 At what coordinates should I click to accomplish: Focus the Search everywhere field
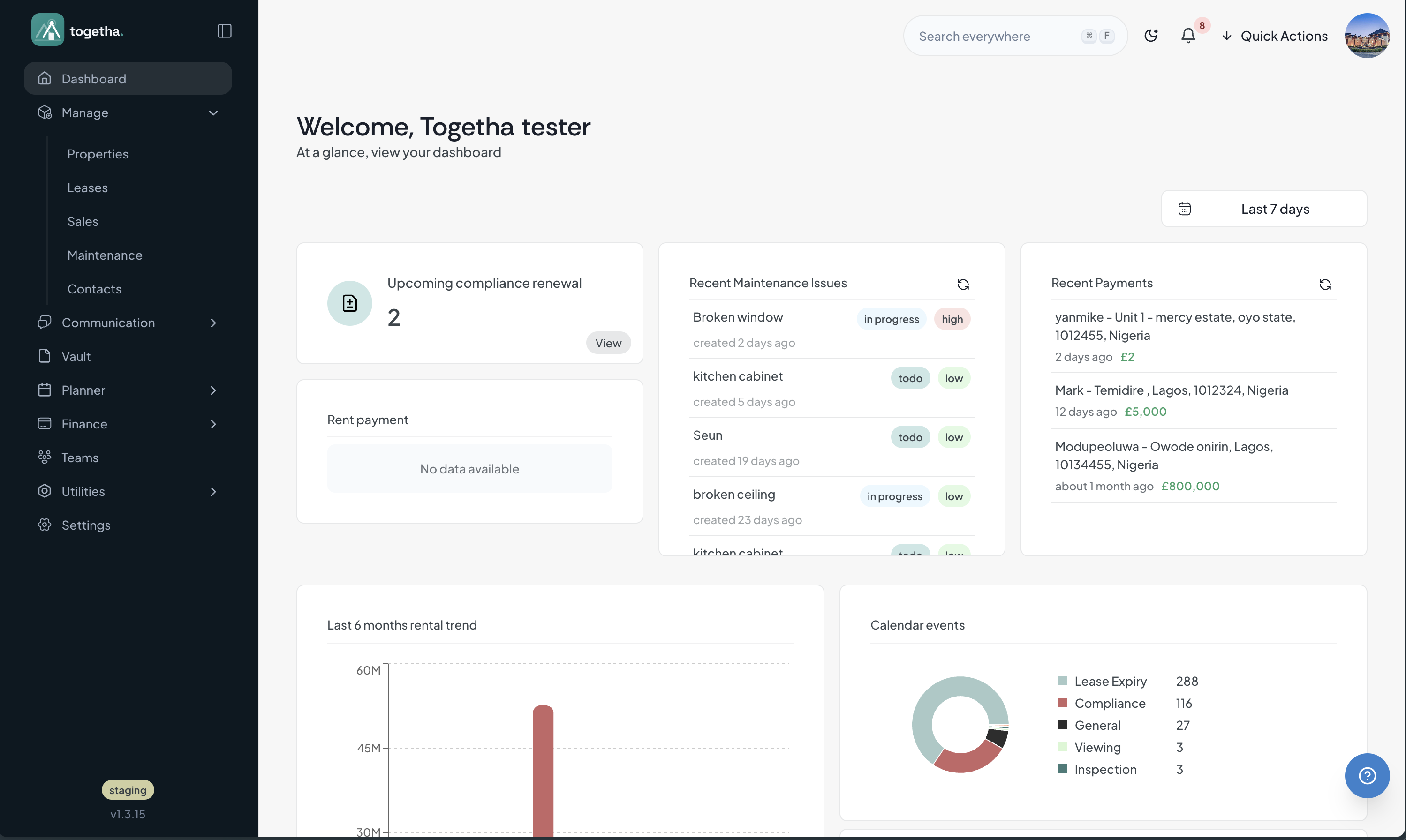[x=1015, y=36]
